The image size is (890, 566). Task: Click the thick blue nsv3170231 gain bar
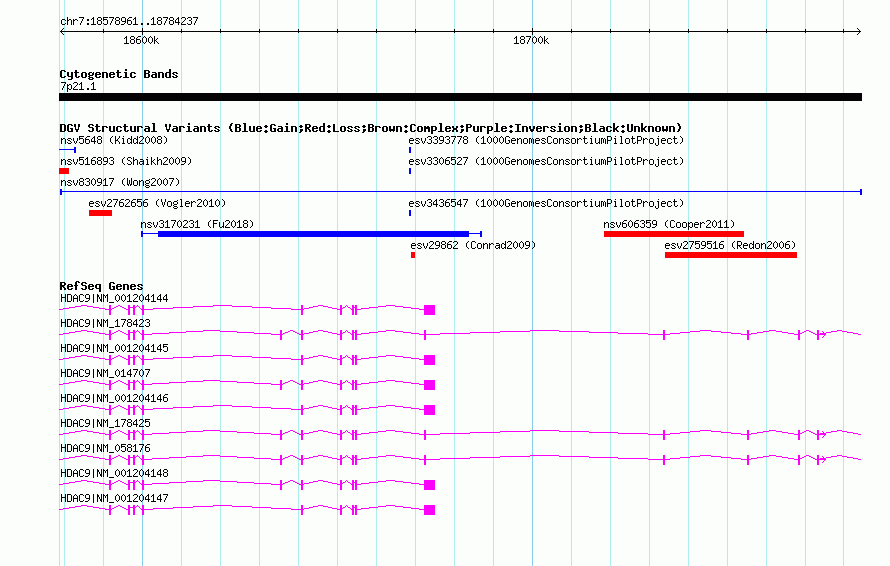[x=313, y=234]
